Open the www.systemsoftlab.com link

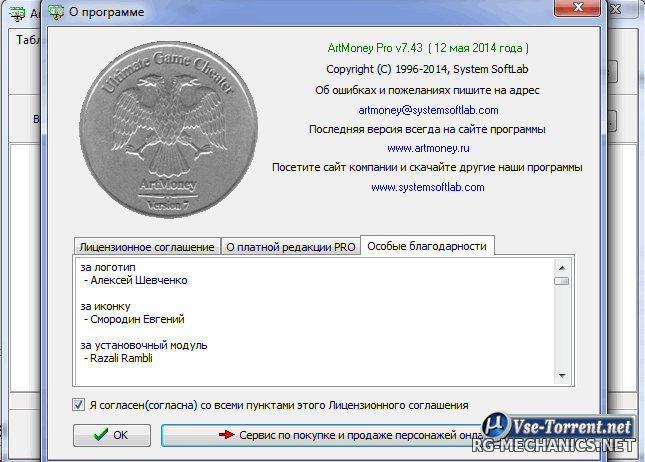coord(427,187)
